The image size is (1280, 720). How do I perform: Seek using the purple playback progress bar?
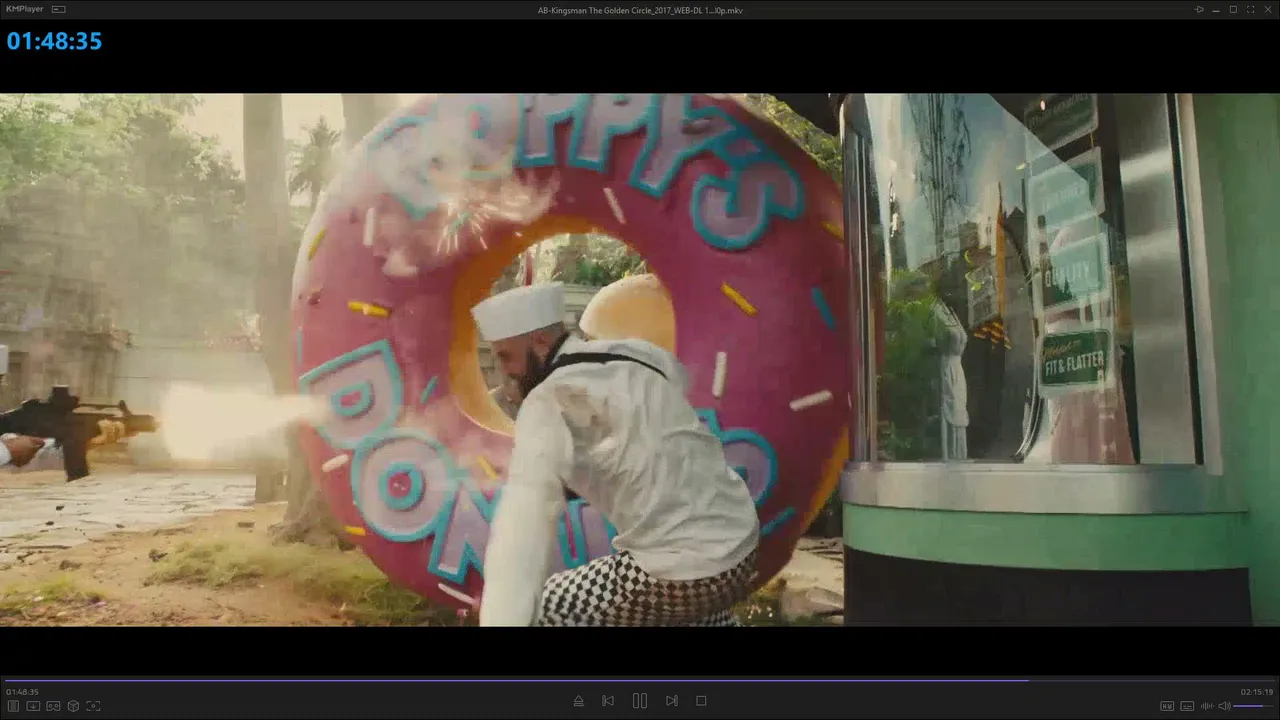(x=640, y=681)
